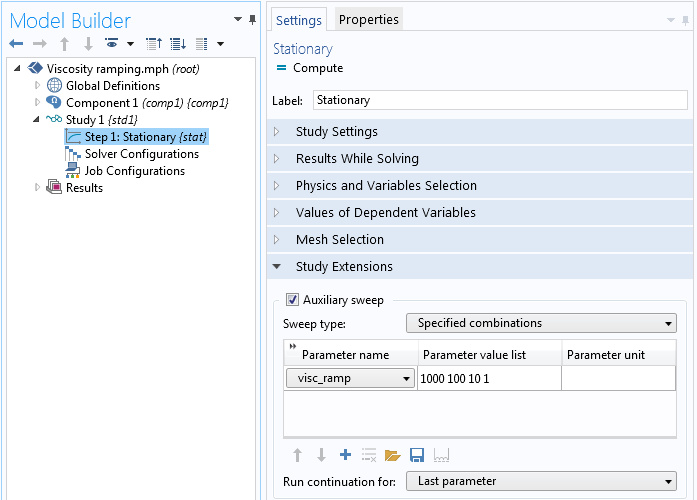
Task: Move node down in Model Builder toolbar
Action: [88, 44]
